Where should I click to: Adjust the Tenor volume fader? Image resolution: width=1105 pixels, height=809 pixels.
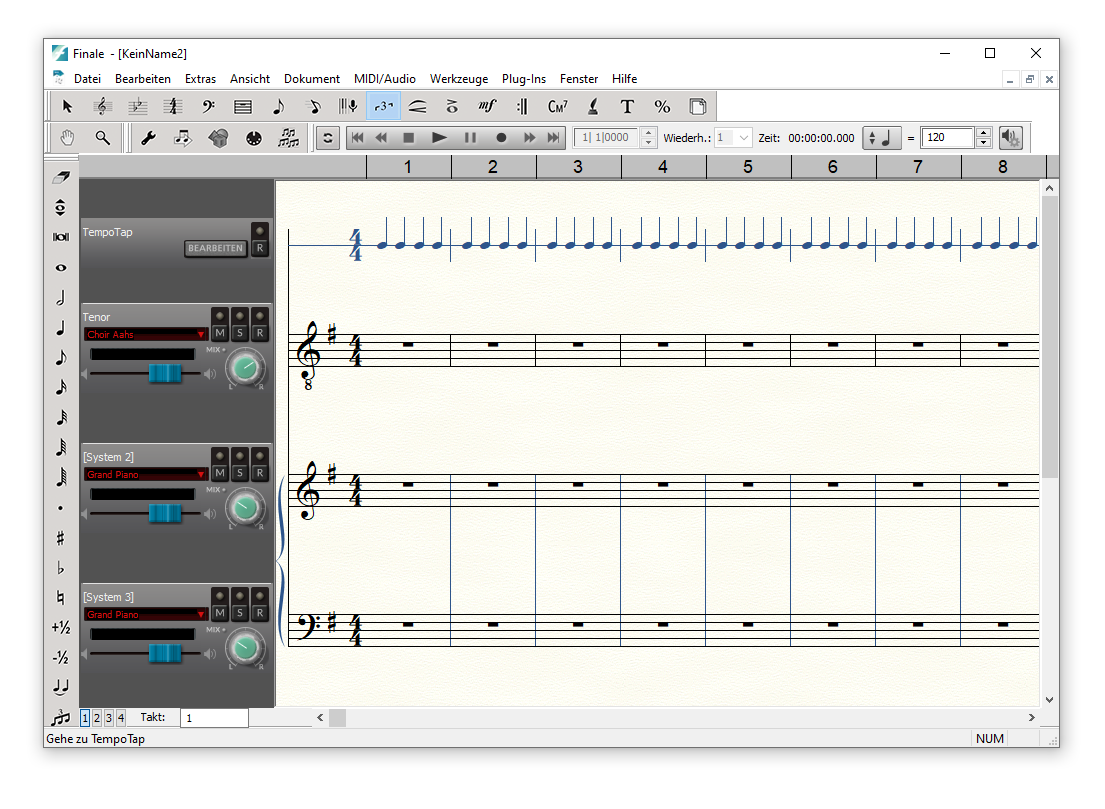pos(165,373)
